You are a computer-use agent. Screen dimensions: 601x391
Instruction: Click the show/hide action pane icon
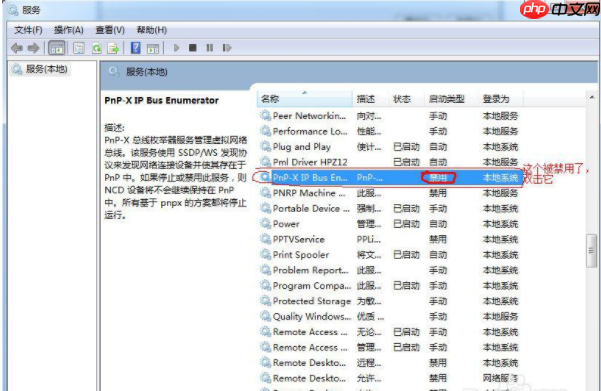point(153,48)
